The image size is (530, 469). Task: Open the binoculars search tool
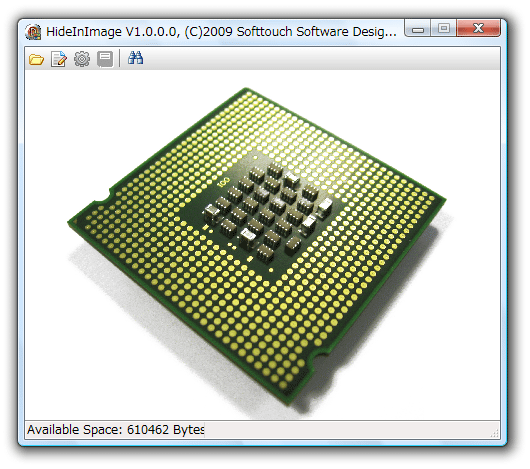136,58
